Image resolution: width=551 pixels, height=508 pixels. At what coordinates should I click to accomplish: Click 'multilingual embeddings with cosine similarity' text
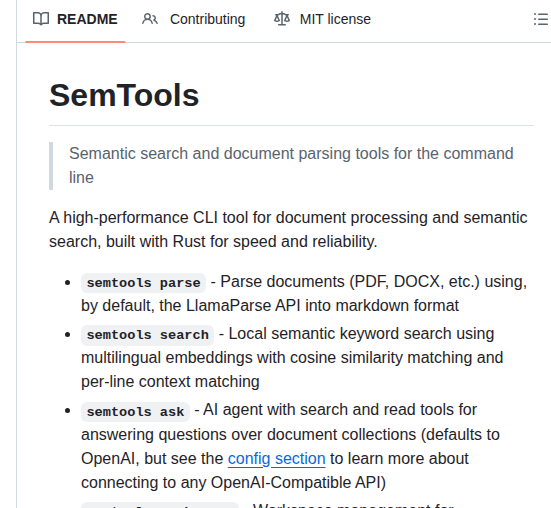(242, 358)
